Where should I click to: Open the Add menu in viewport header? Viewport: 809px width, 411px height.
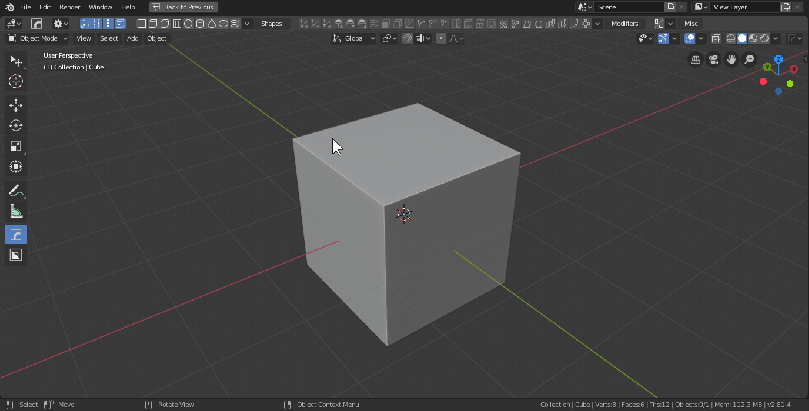pos(133,38)
